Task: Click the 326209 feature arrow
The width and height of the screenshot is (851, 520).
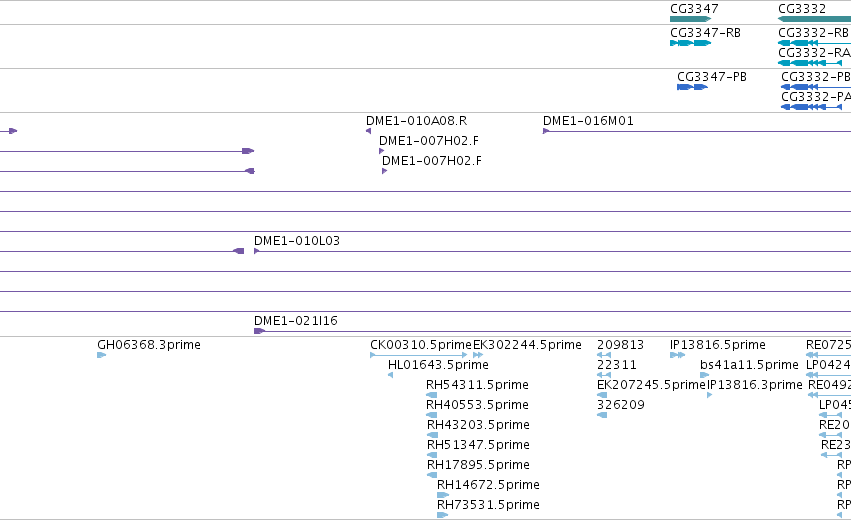Action: (602, 415)
